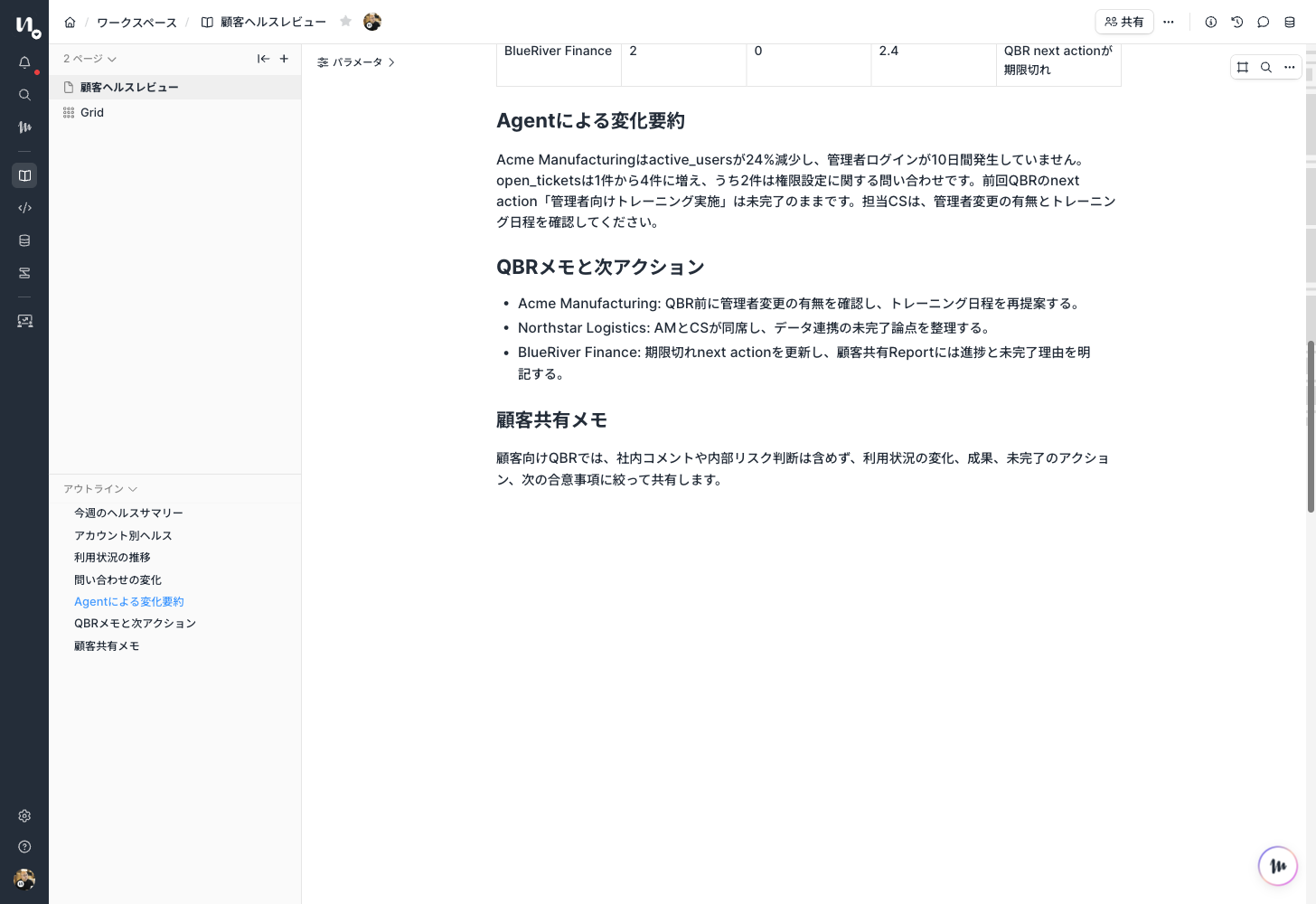Jump to 問い合わせの変化 in outline
The image size is (1316, 904).
pyautogui.click(x=117, y=580)
